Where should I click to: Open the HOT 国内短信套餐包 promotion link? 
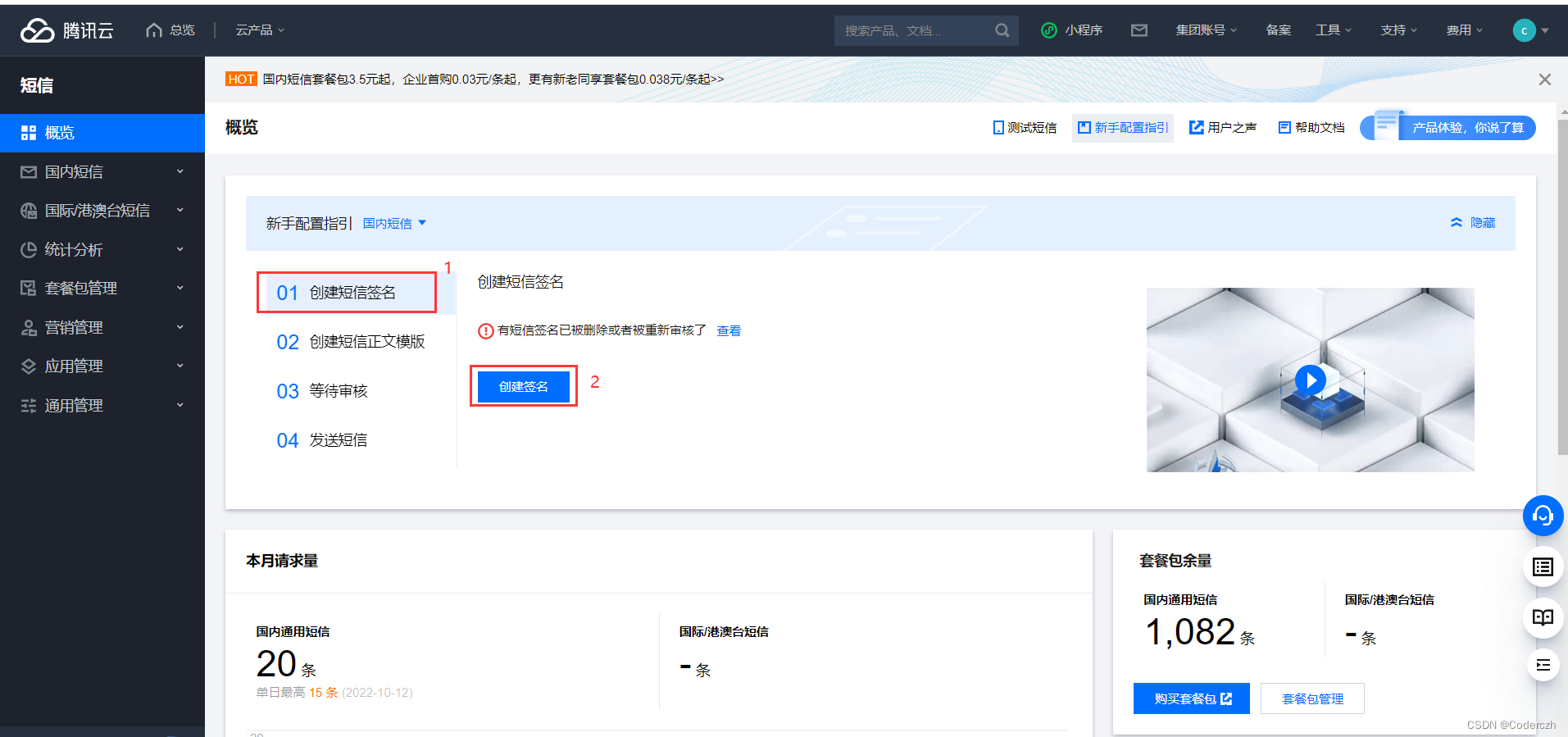pos(493,80)
